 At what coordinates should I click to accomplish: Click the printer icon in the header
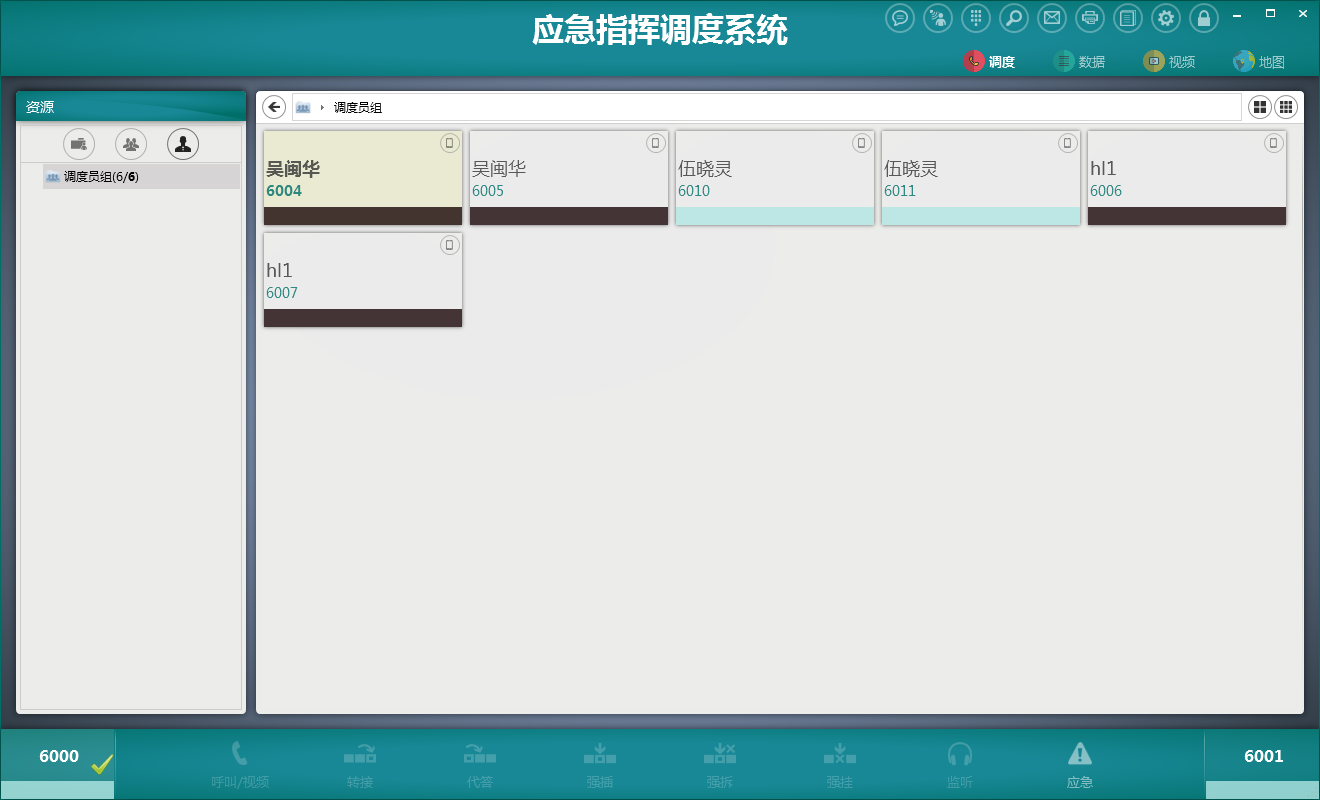pos(1090,18)
